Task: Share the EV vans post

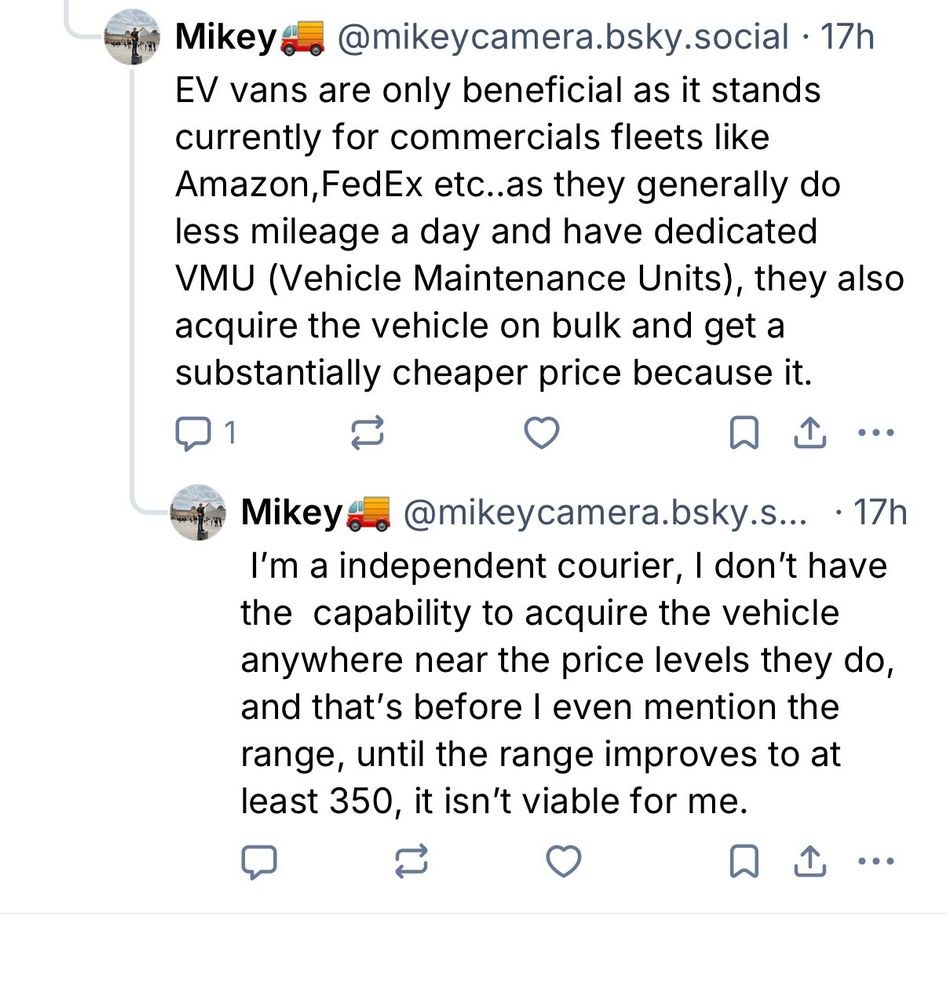Action: [x=809, y=433]
